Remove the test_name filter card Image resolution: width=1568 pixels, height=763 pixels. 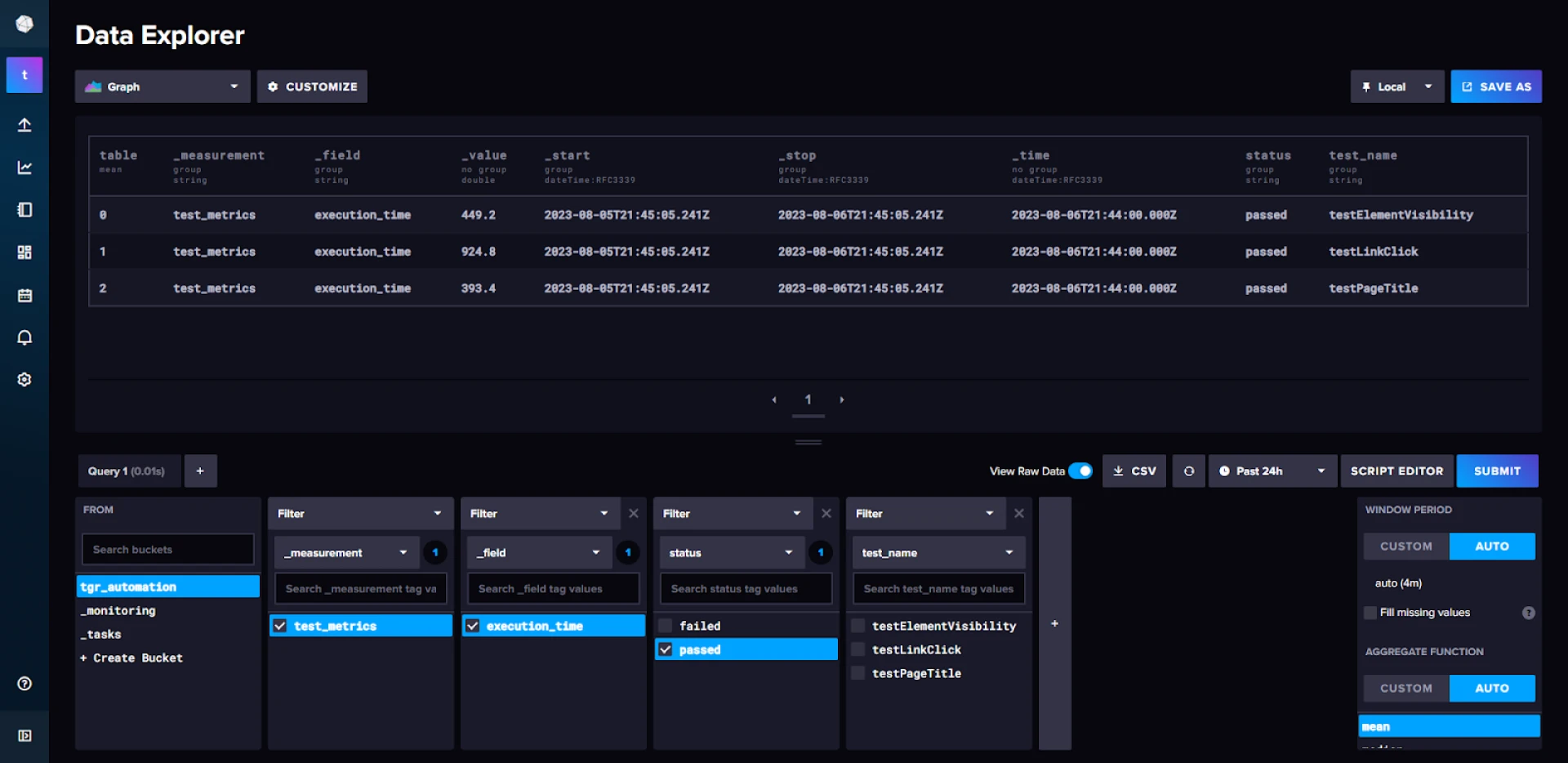[1019, 514]
